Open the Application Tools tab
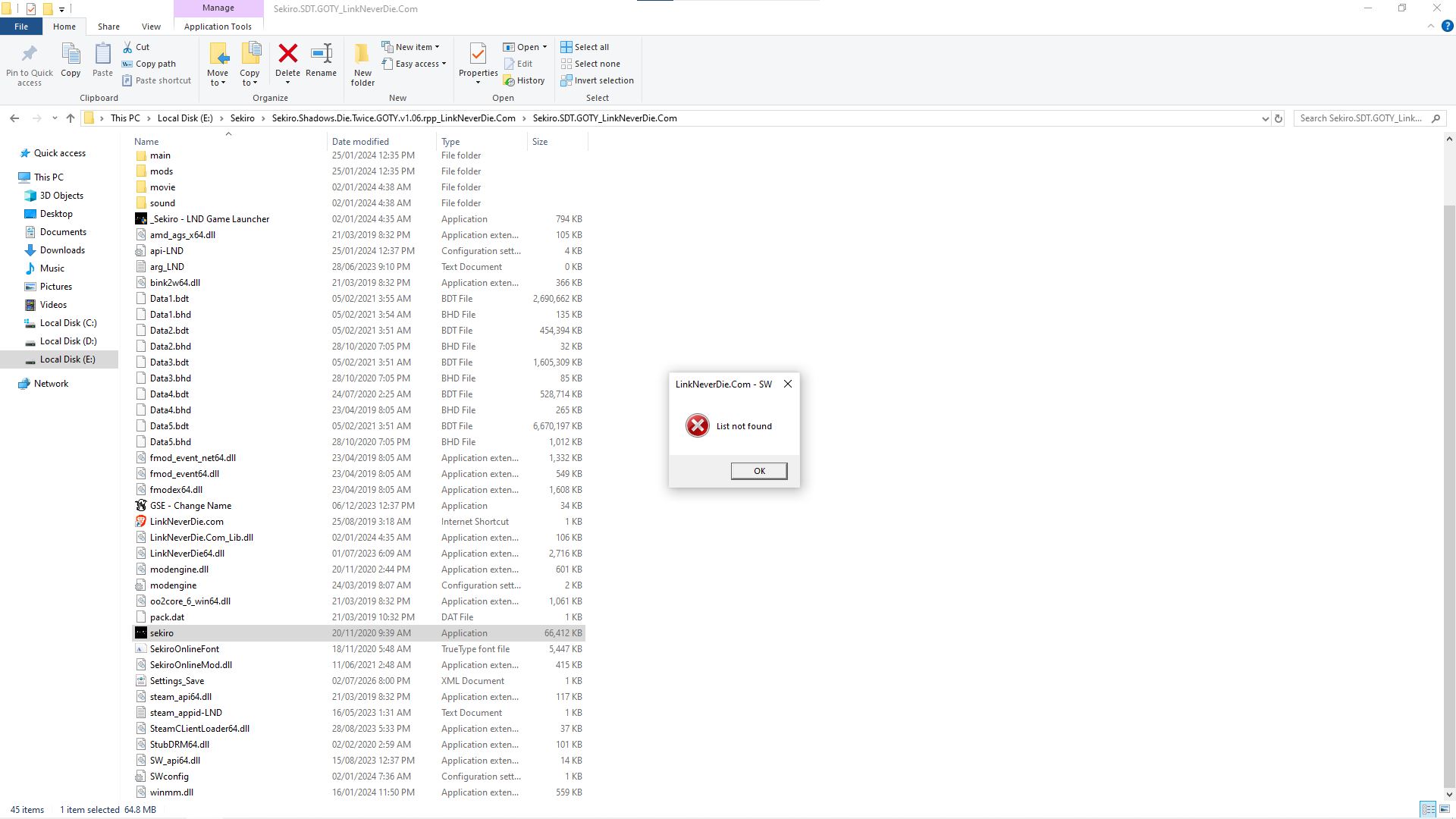 218,27
